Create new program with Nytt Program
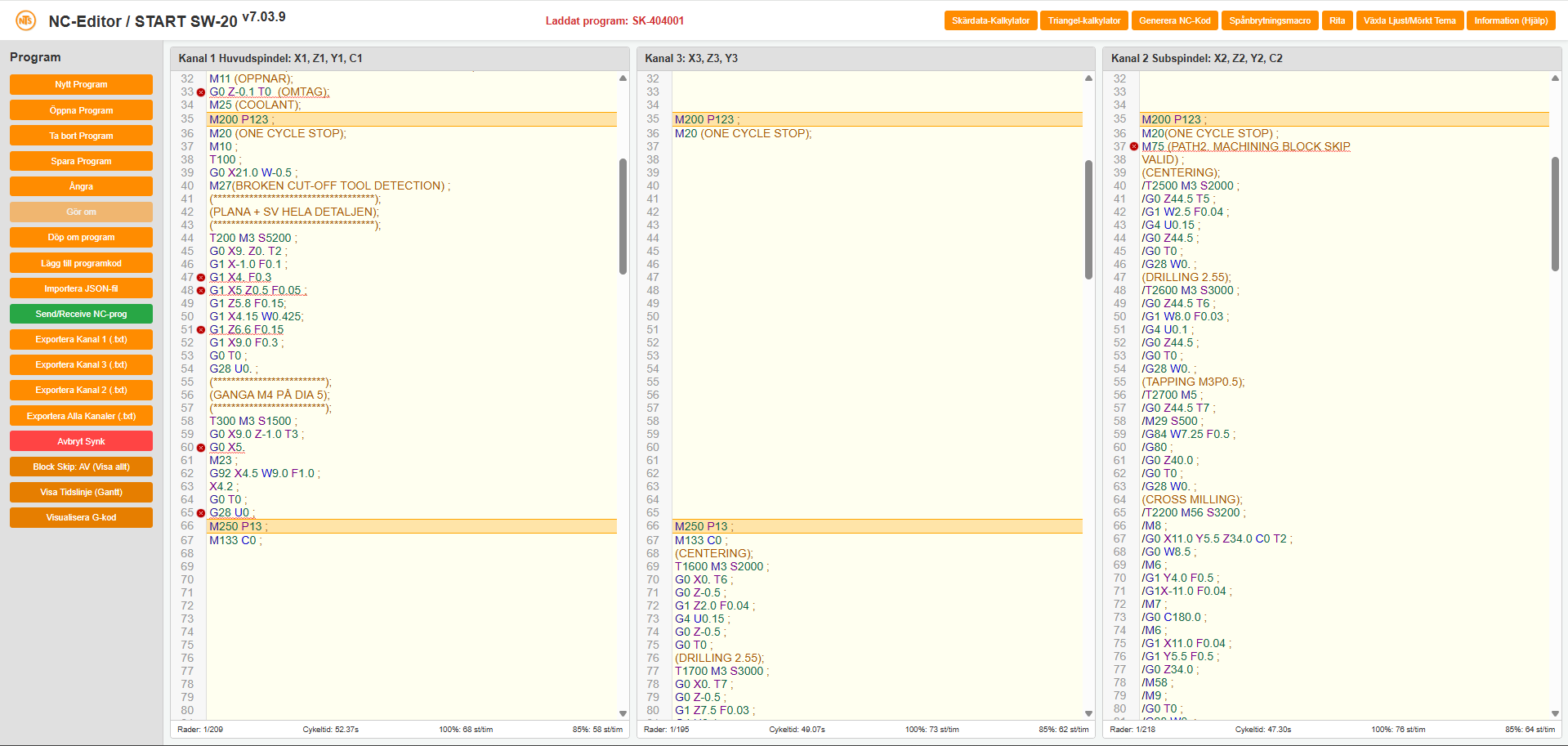 [x=81, y=84]
